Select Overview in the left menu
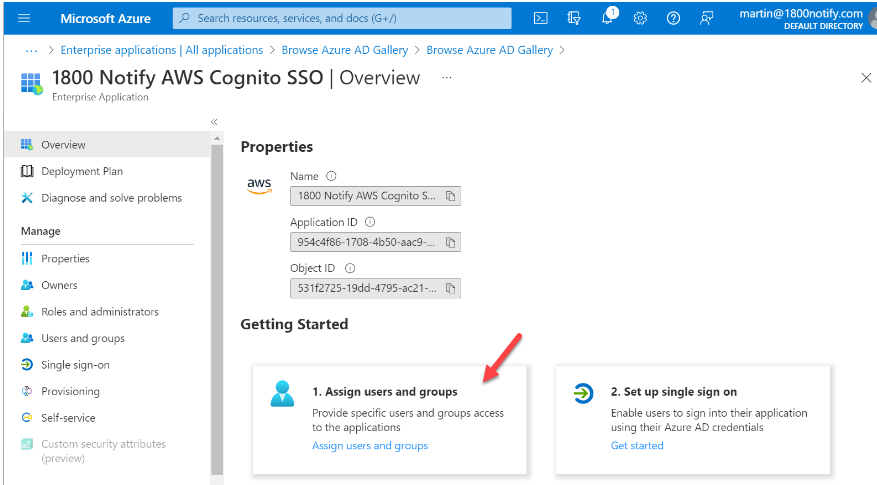This screenshot has height=485, width=877. click(107, 144)
